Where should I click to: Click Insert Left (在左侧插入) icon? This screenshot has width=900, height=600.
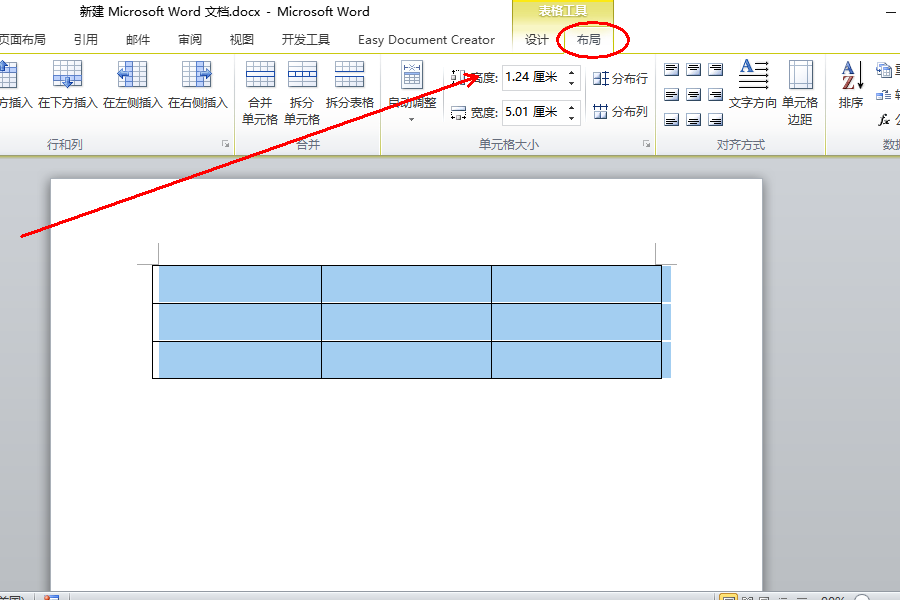132,75
